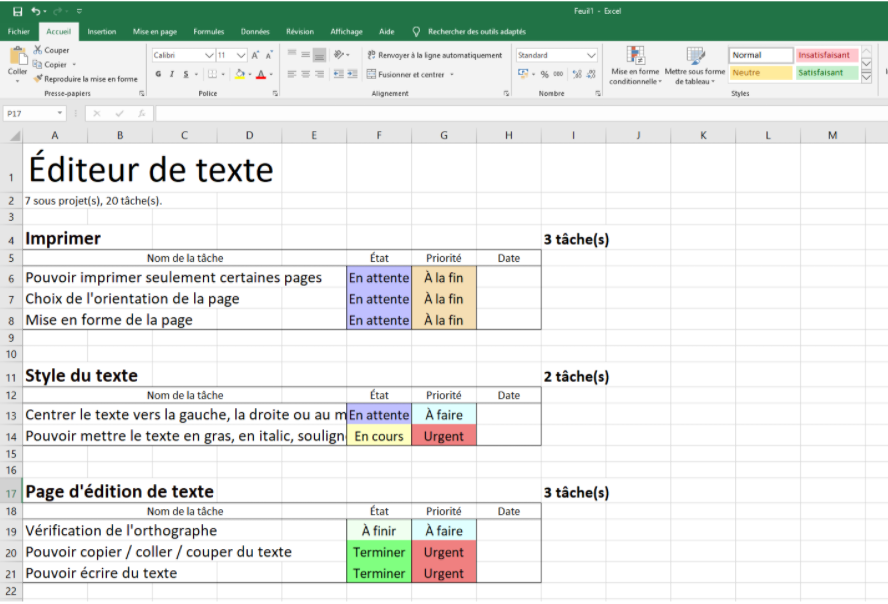Image resolution: width=888 pixels, height=604 pixels.
Task: Open the font size 11 dropdown
Action: click(x=241, y=55)
